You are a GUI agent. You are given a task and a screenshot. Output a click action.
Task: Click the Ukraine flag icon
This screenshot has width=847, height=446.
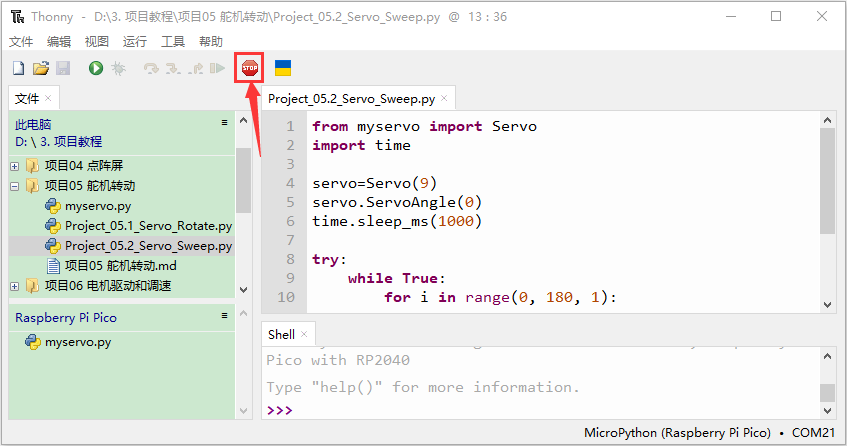pyautogui.click(x=283, y=68)
